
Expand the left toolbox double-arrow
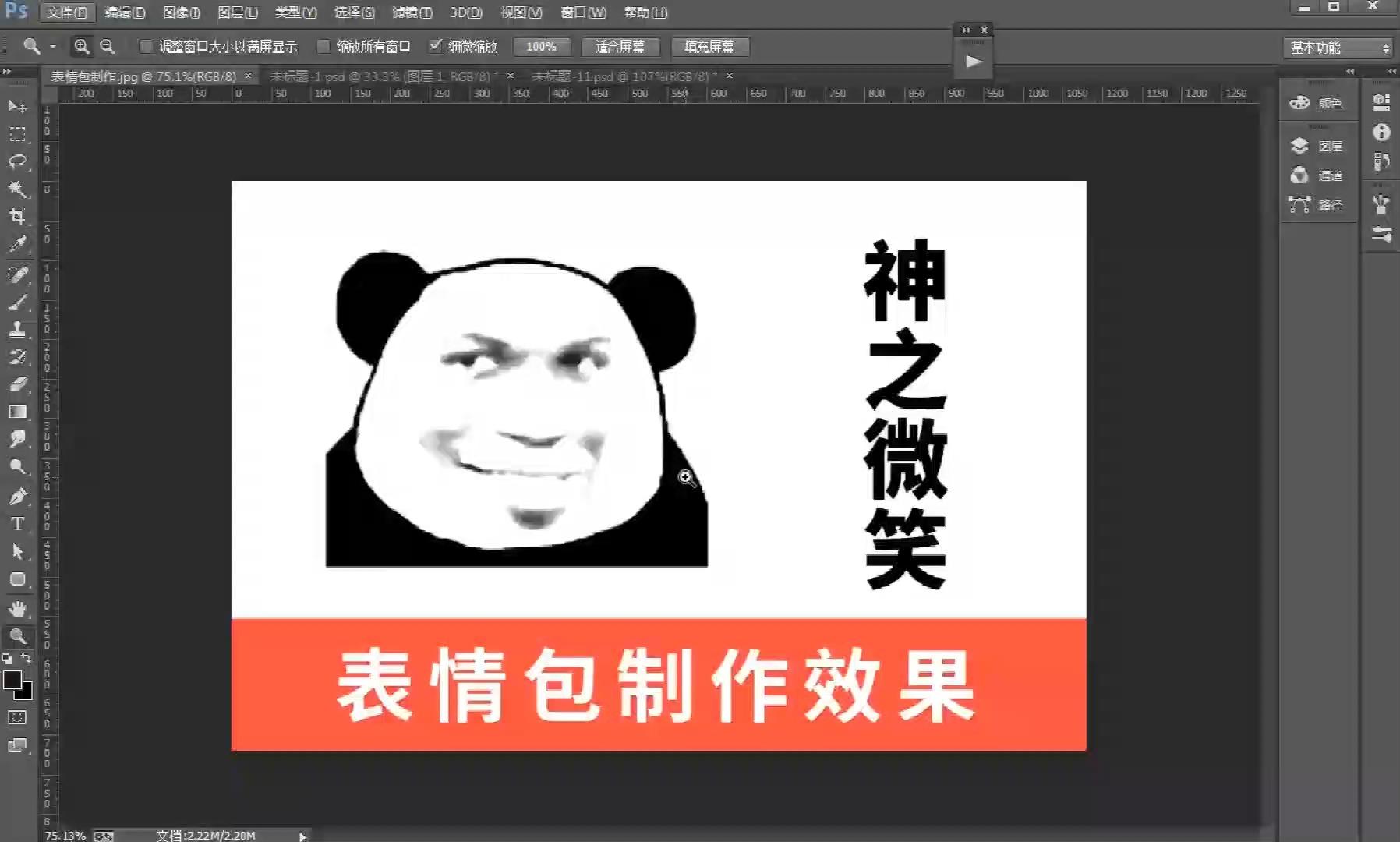7,71
